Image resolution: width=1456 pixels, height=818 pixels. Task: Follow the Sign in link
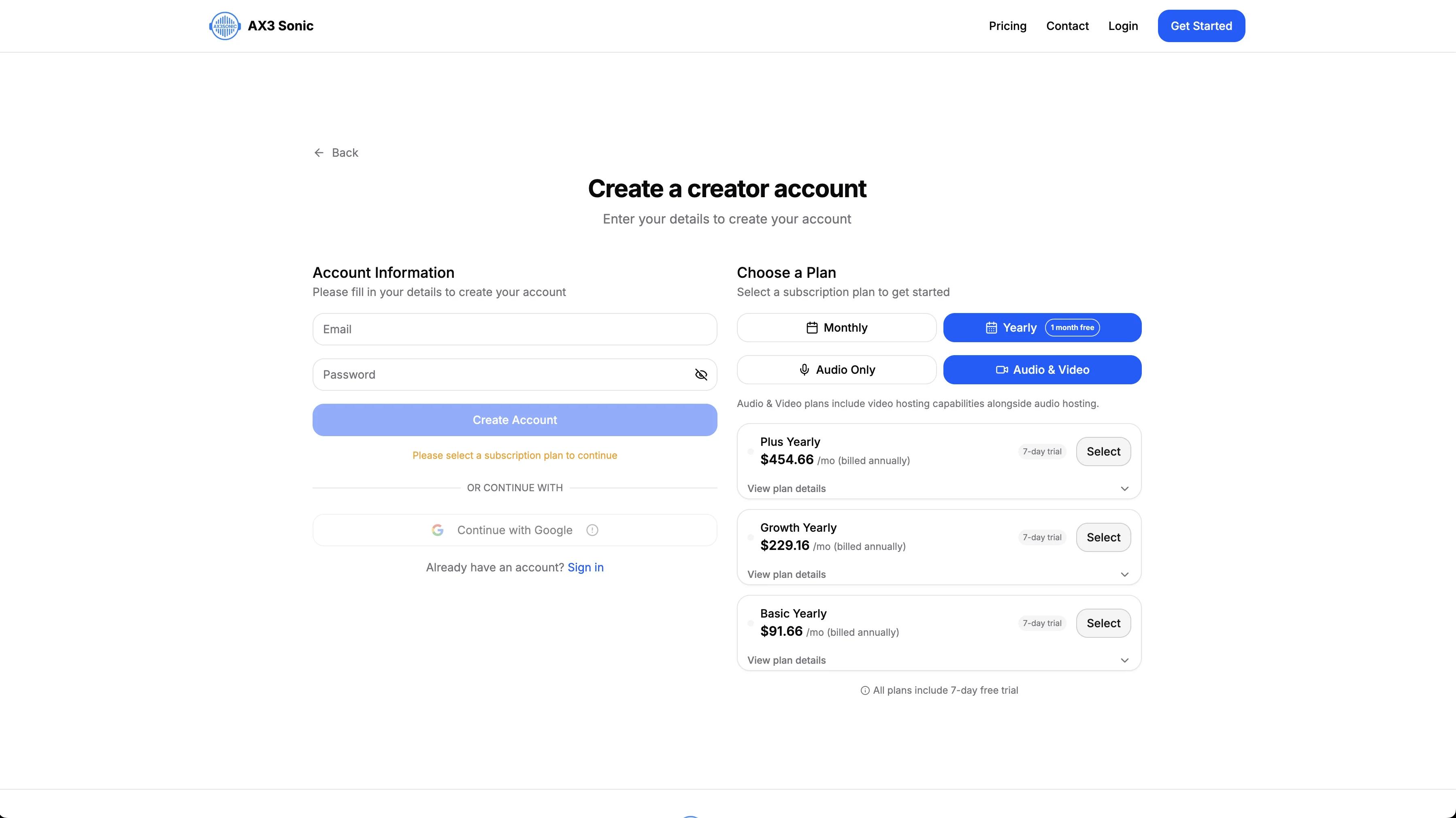tap(585, 568)
